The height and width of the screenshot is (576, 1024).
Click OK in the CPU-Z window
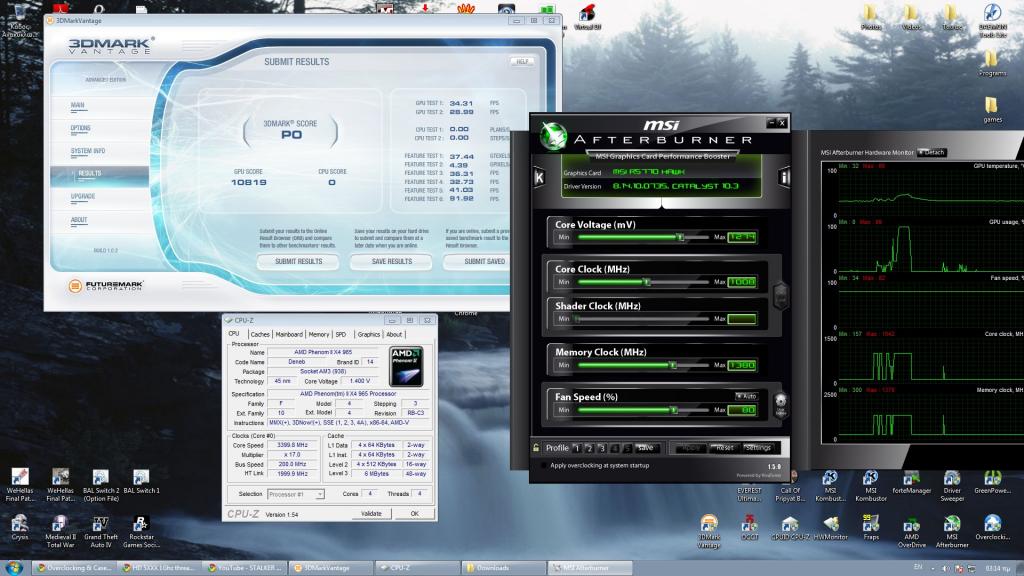pos(414,514)
